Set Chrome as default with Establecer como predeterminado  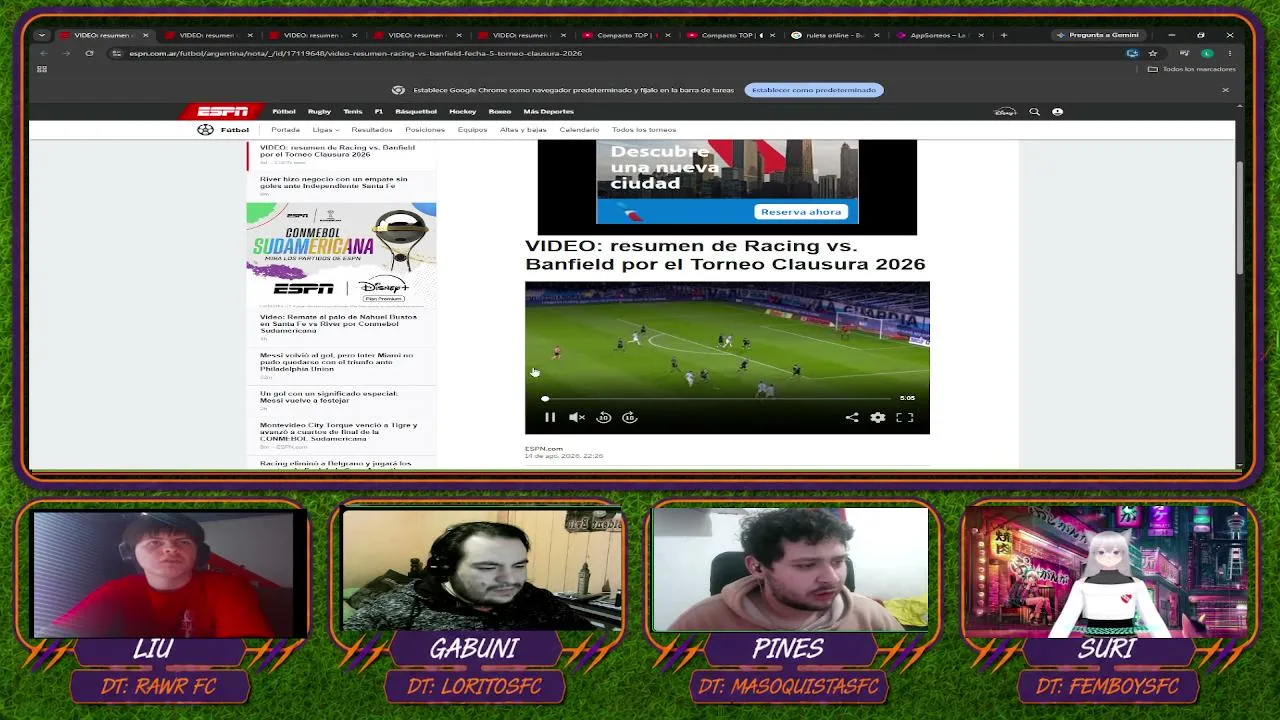814,90
